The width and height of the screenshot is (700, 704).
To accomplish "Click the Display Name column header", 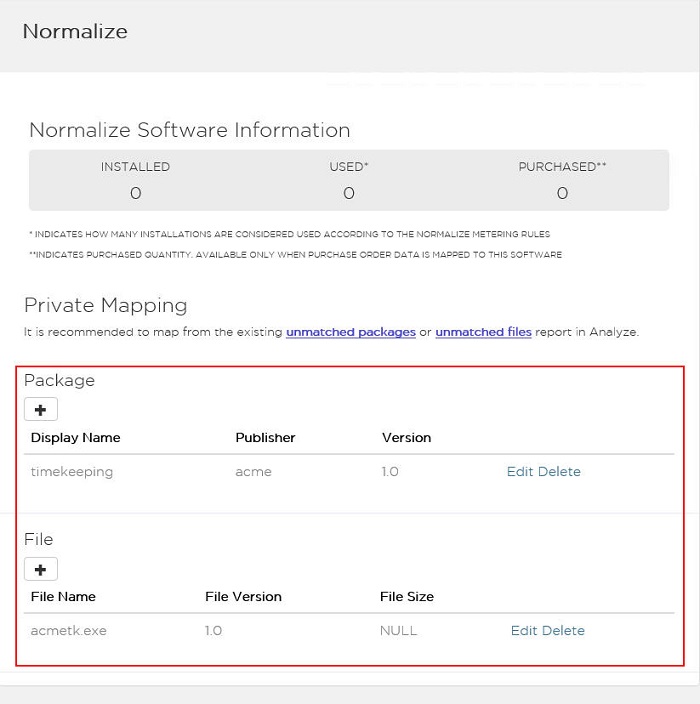I will [75, 438].
